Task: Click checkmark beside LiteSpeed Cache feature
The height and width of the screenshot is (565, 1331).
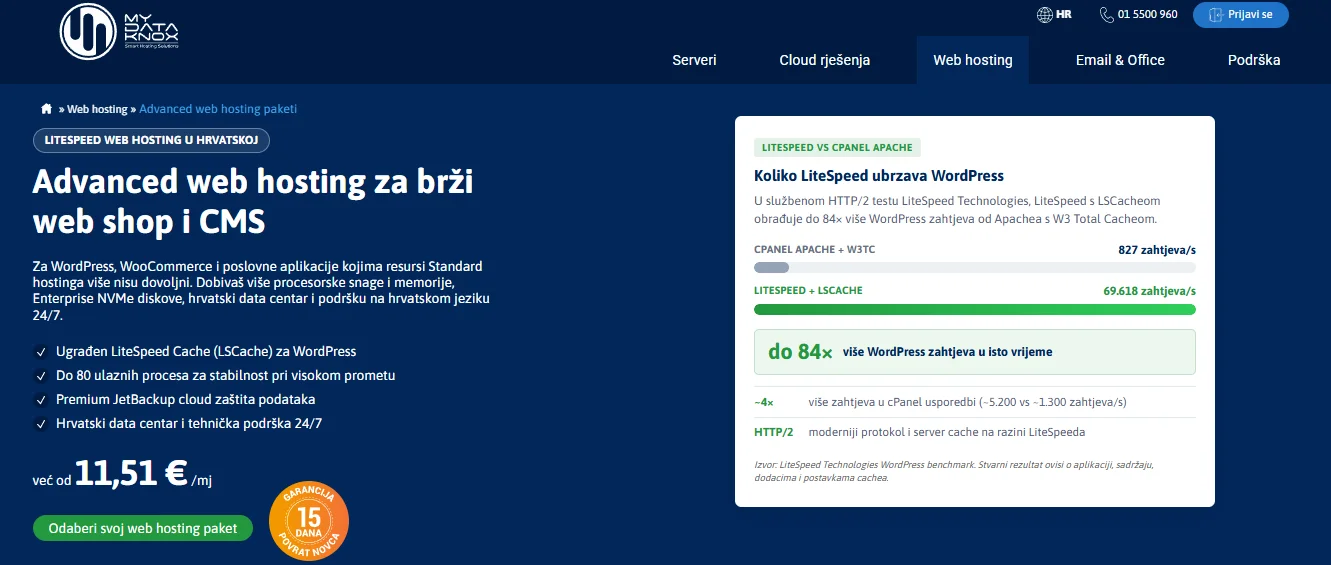Action: click(x=41, y=352)
